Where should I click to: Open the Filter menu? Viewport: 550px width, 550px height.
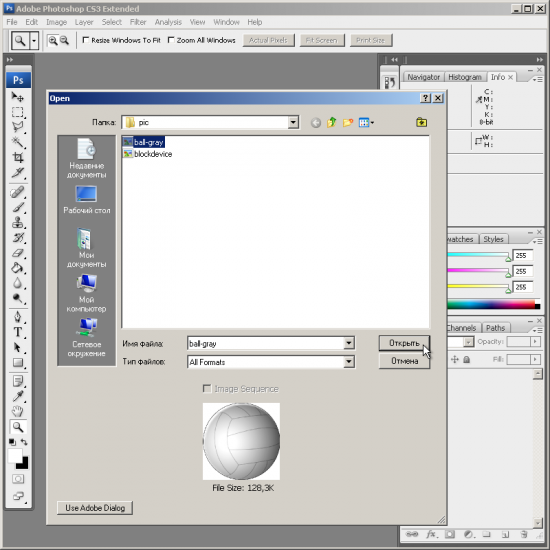138,22
